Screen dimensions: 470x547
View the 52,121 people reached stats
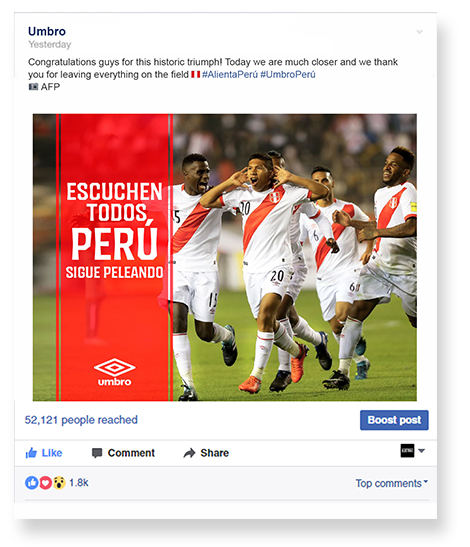81,420
